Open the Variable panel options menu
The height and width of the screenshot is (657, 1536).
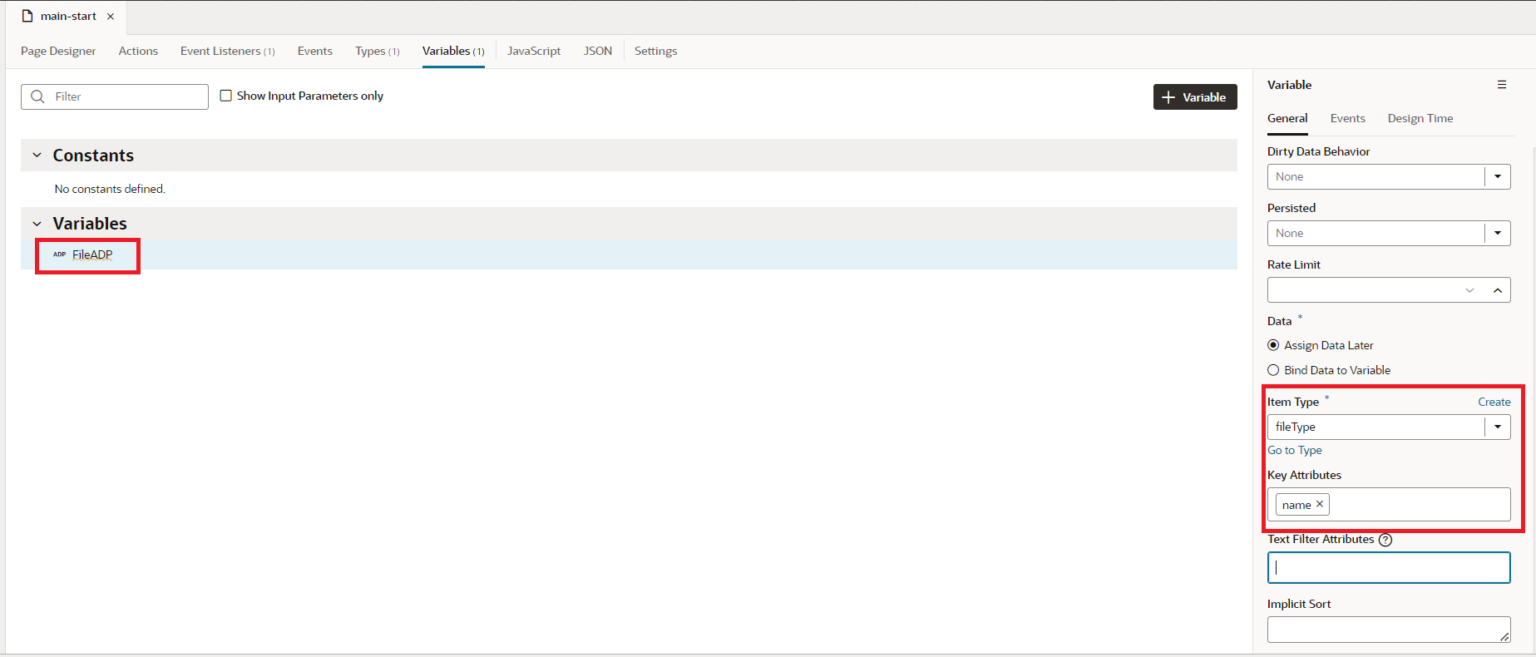[x=1502, y=84]
